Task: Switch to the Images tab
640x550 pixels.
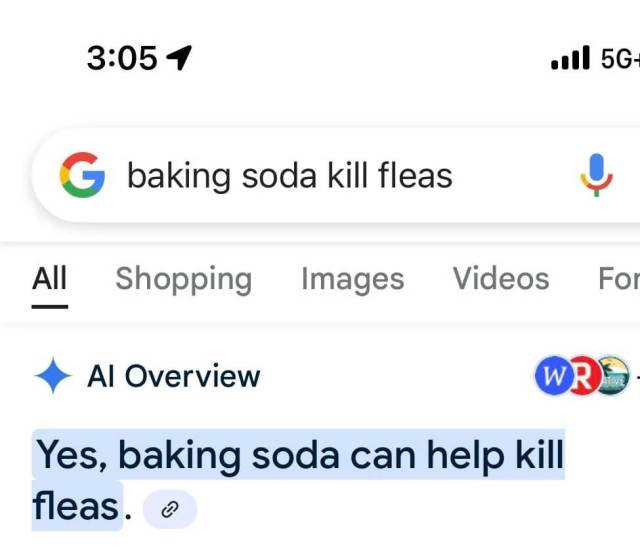Action: click(352, 279)
